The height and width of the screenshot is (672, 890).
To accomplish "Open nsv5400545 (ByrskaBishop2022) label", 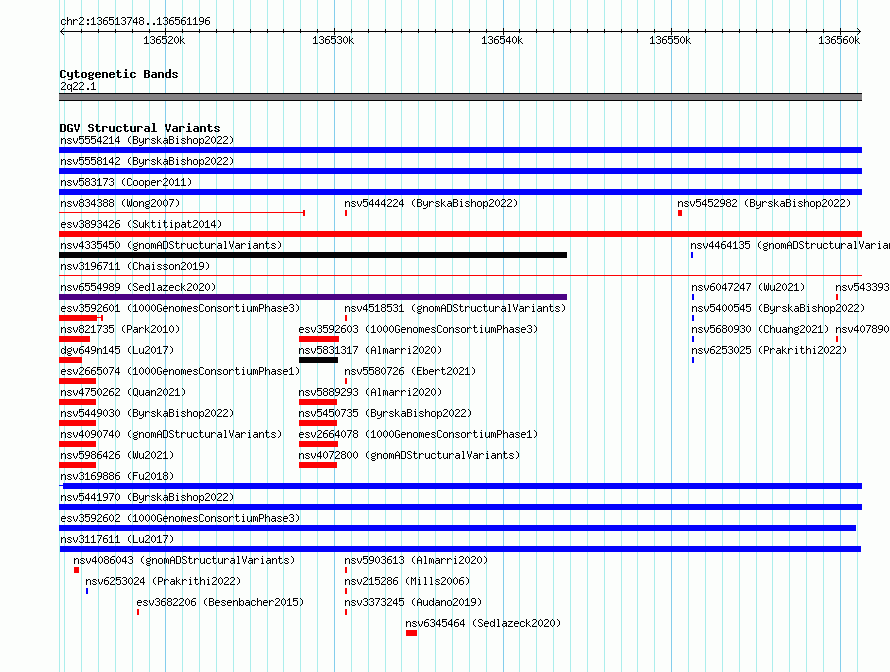I will (778, 308).
